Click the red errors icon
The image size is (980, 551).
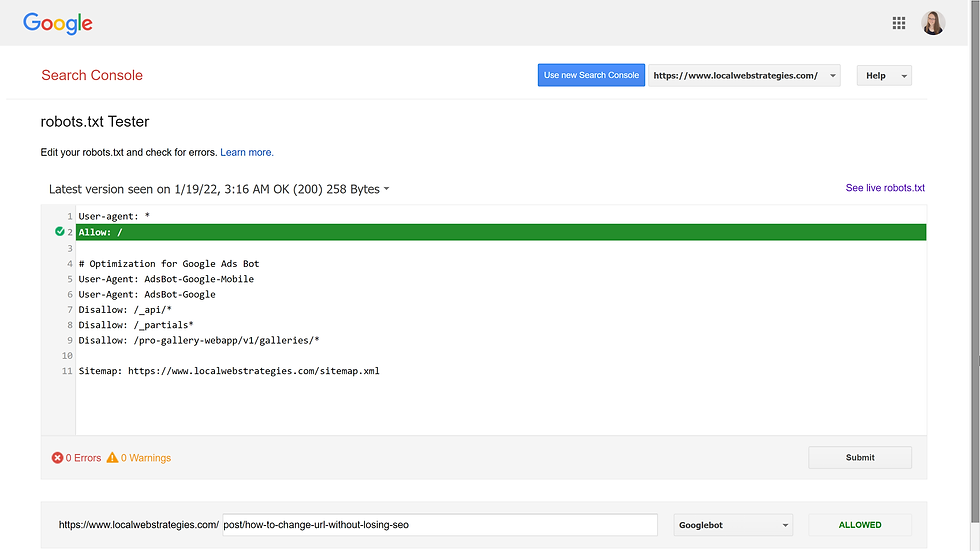(58, 458)
